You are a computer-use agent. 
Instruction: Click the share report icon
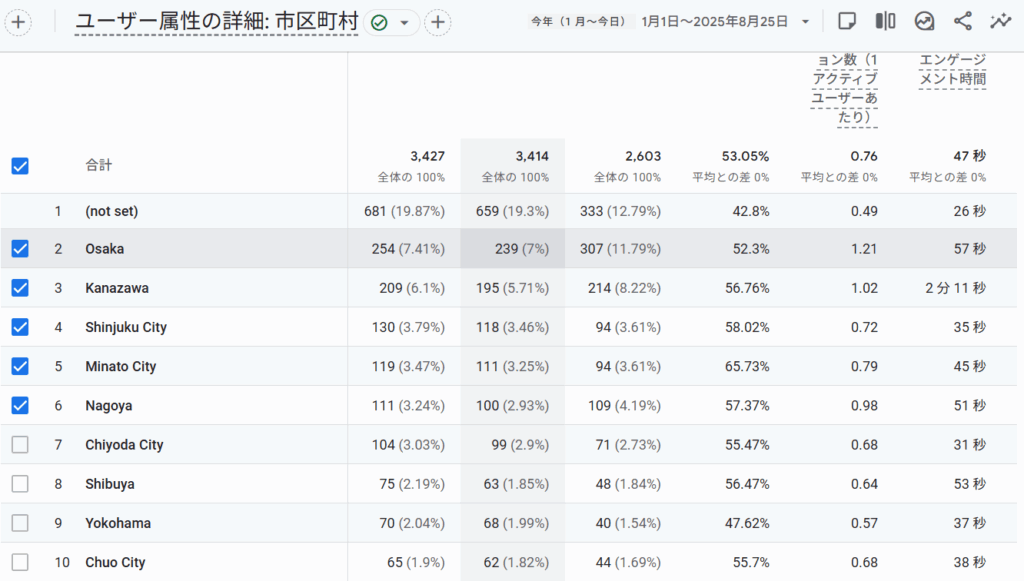[962, 21]
